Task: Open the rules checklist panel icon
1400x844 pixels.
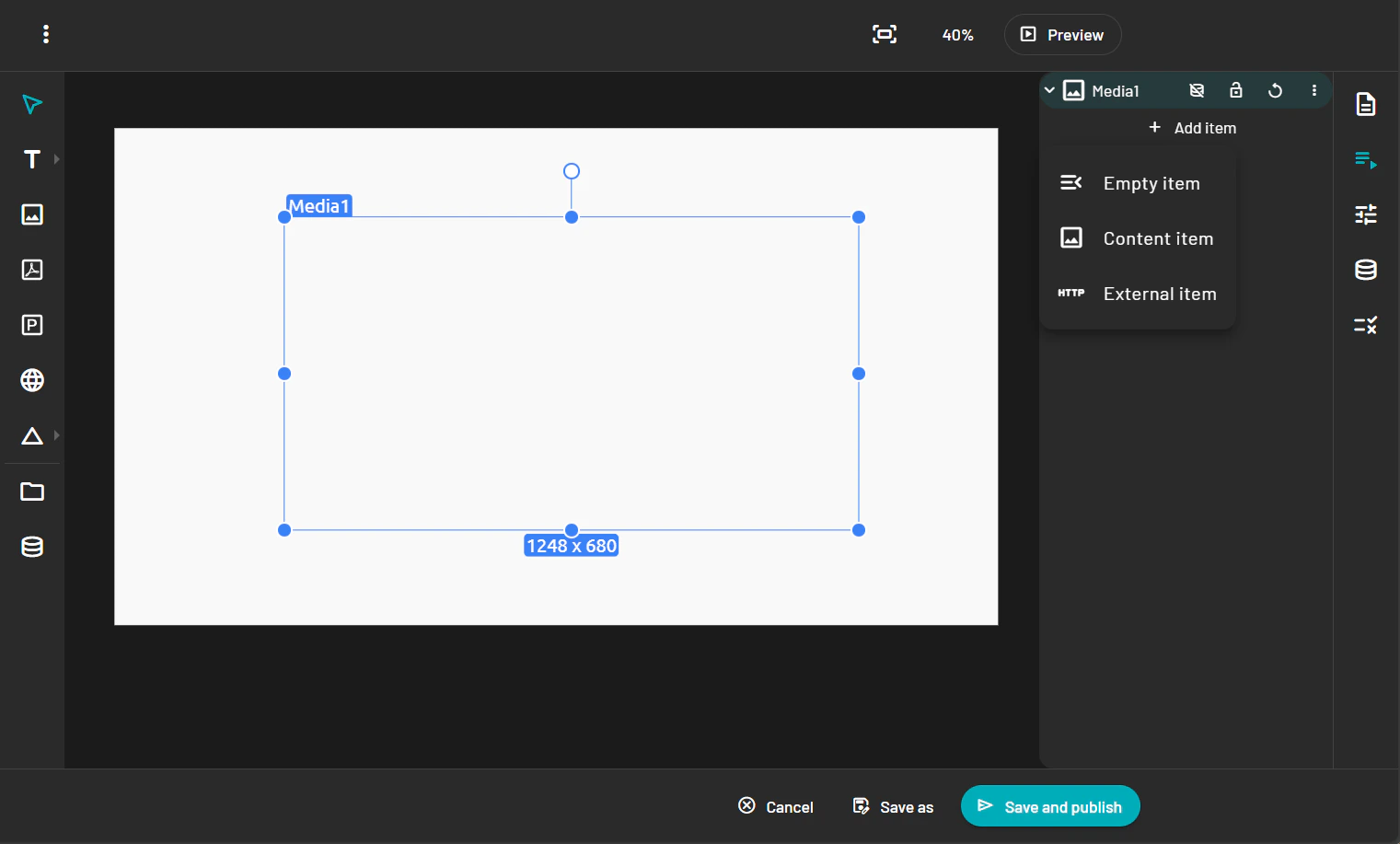Action: (x=1366, y=325)
